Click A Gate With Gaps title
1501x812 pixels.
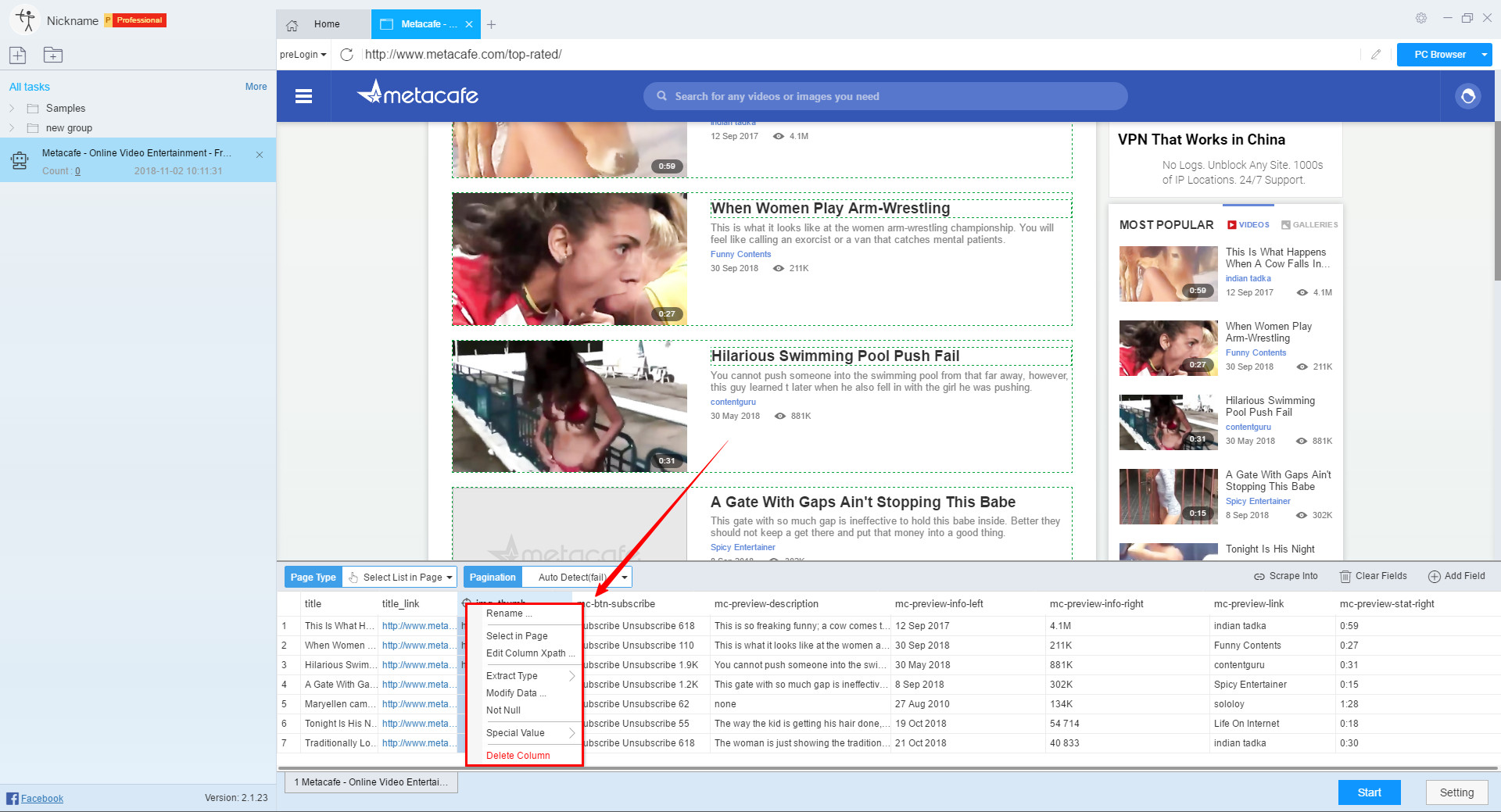tap(863, 503)
